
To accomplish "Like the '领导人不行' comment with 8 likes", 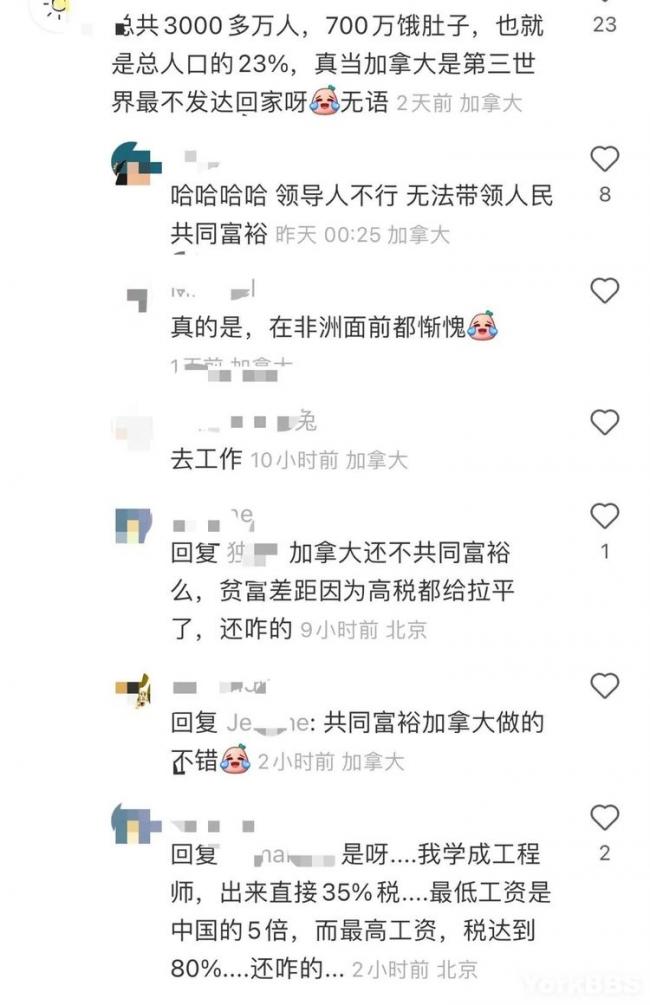I will (x=604, y=159).
